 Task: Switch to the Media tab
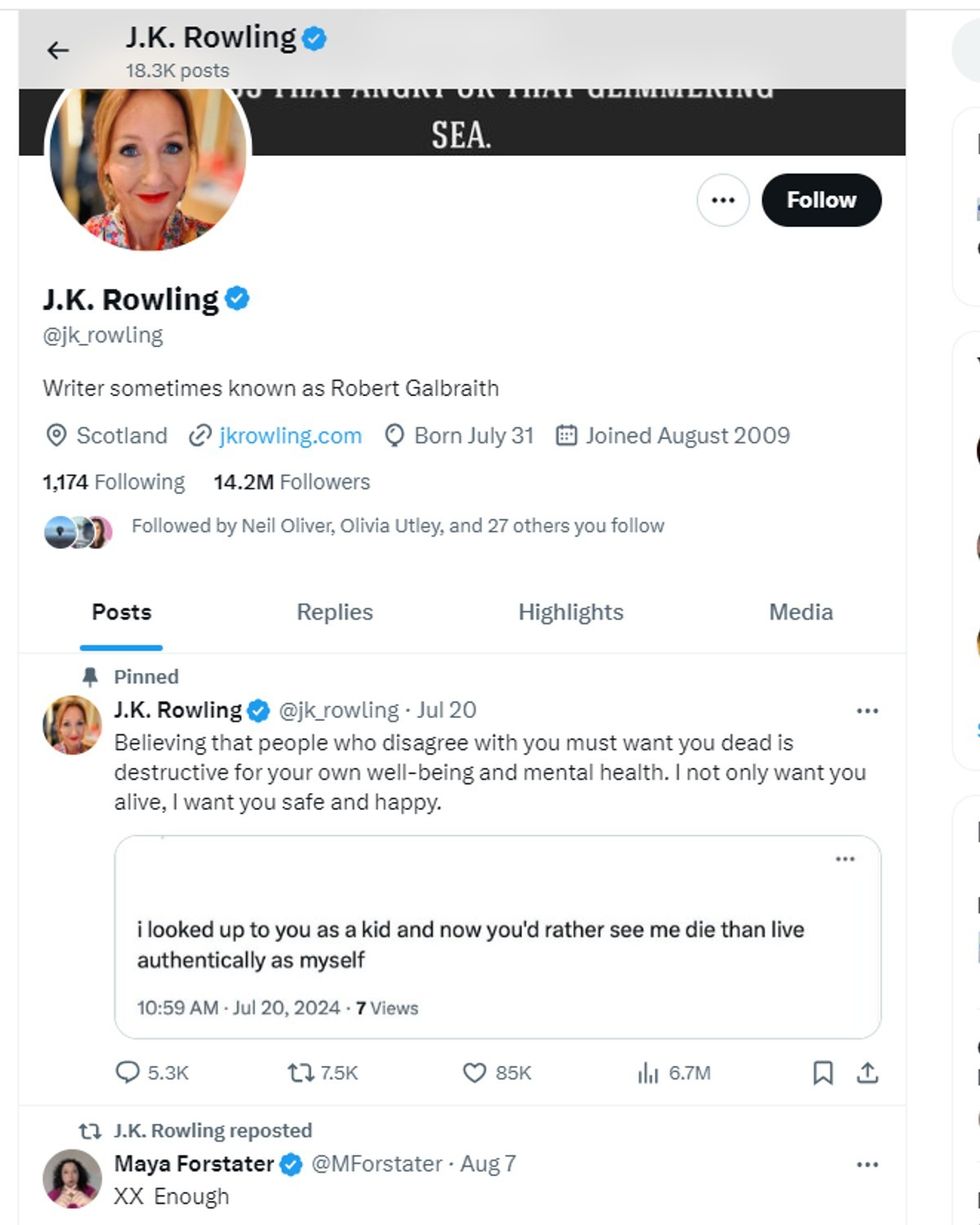pyautogui.click(x=801, y=611)
